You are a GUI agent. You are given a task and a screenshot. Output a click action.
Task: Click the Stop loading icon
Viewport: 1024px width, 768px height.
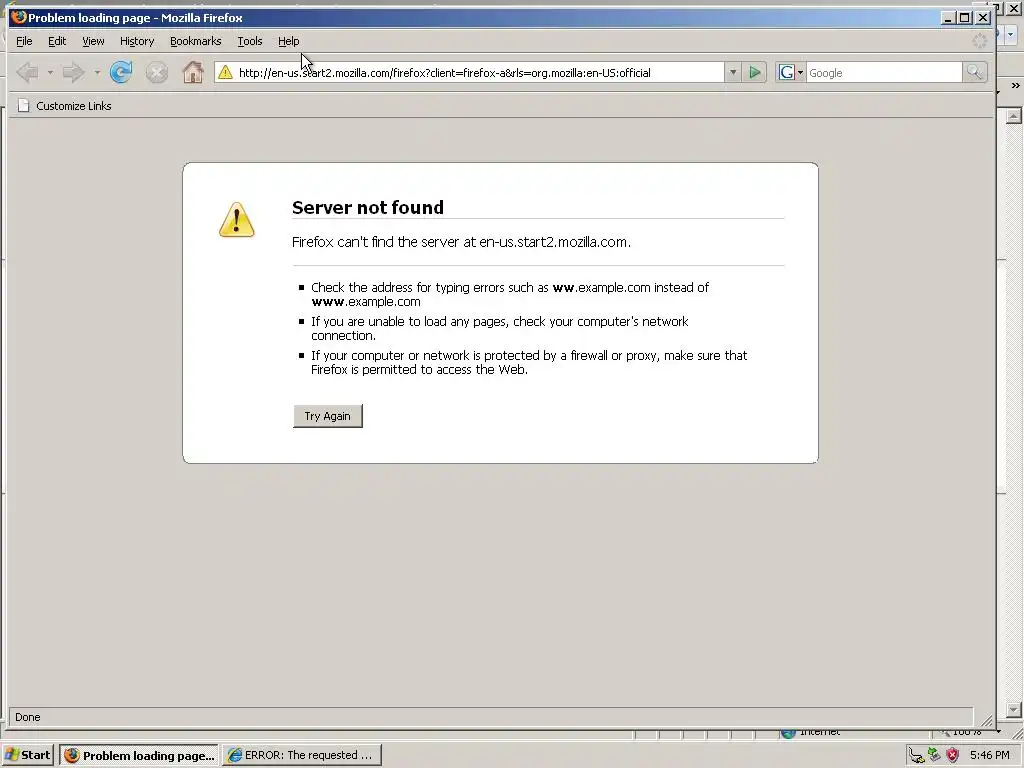pos(157,72)
